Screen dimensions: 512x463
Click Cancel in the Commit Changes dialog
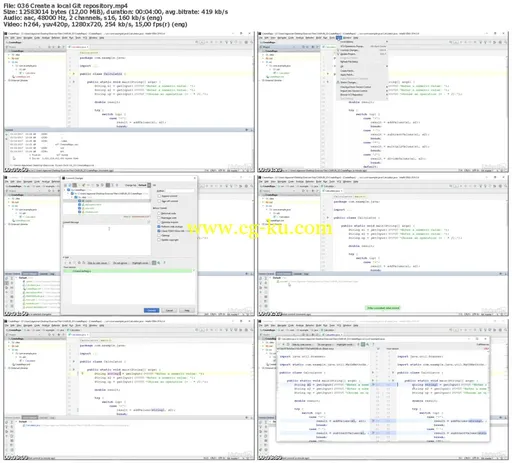[x=169, y=310]
